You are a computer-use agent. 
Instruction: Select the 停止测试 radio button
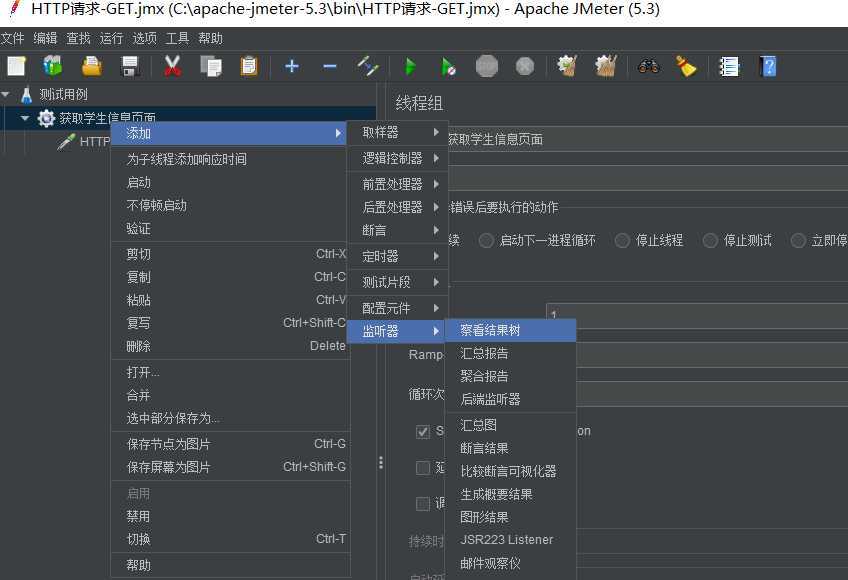click(710, 240)
